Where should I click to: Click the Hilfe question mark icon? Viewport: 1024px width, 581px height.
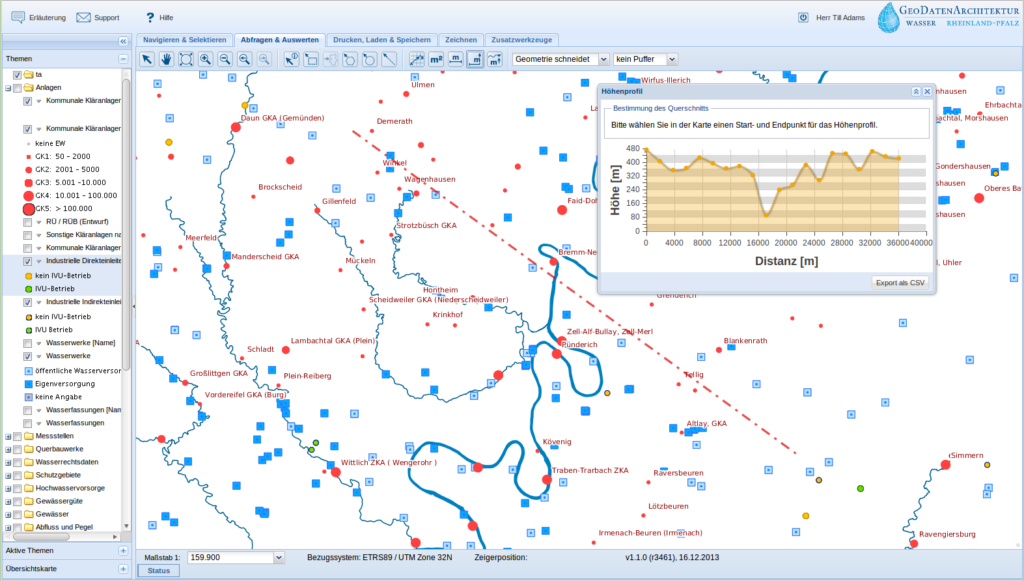(150, 18)
